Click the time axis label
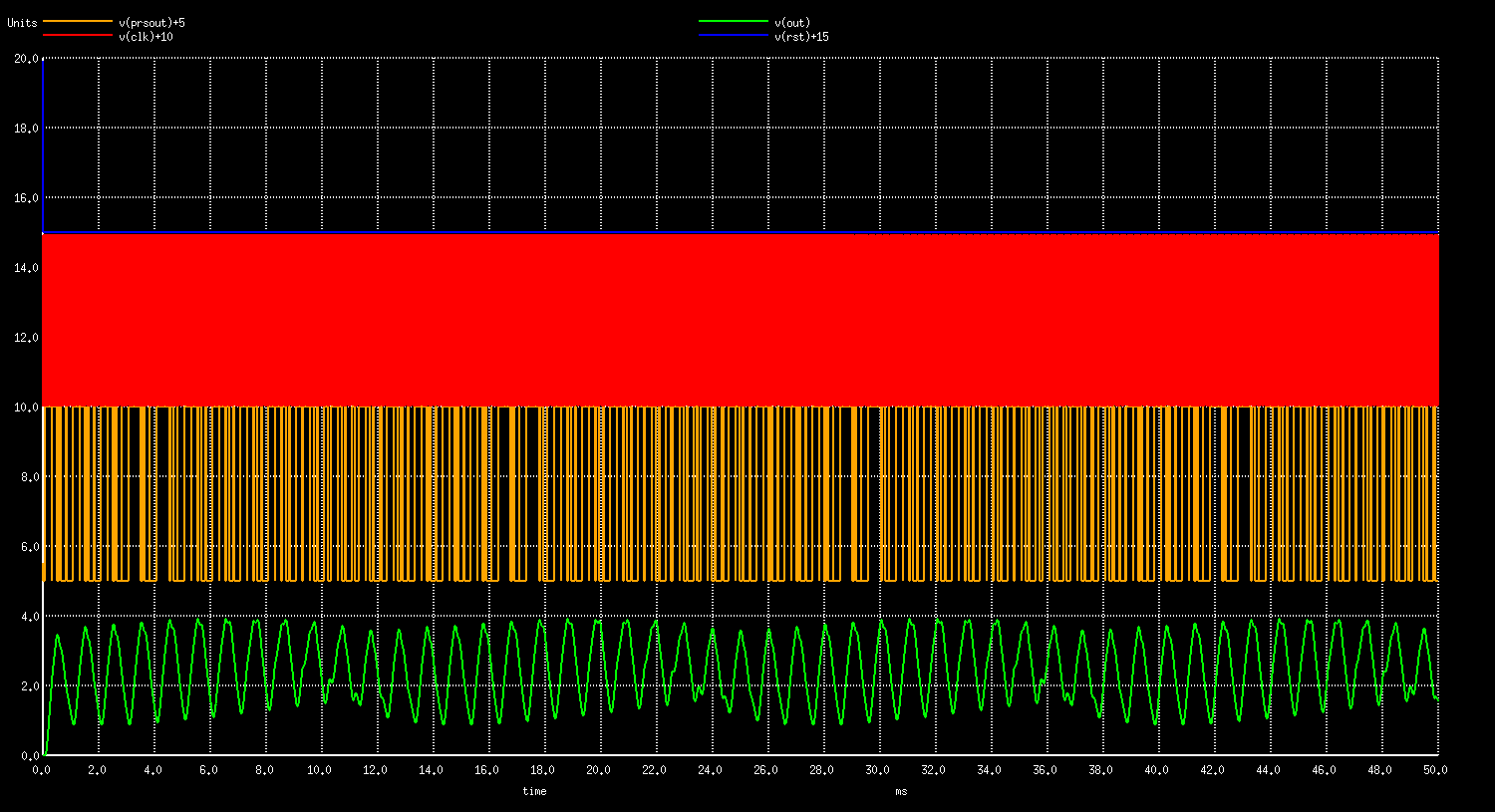 [x=534, y=791]
